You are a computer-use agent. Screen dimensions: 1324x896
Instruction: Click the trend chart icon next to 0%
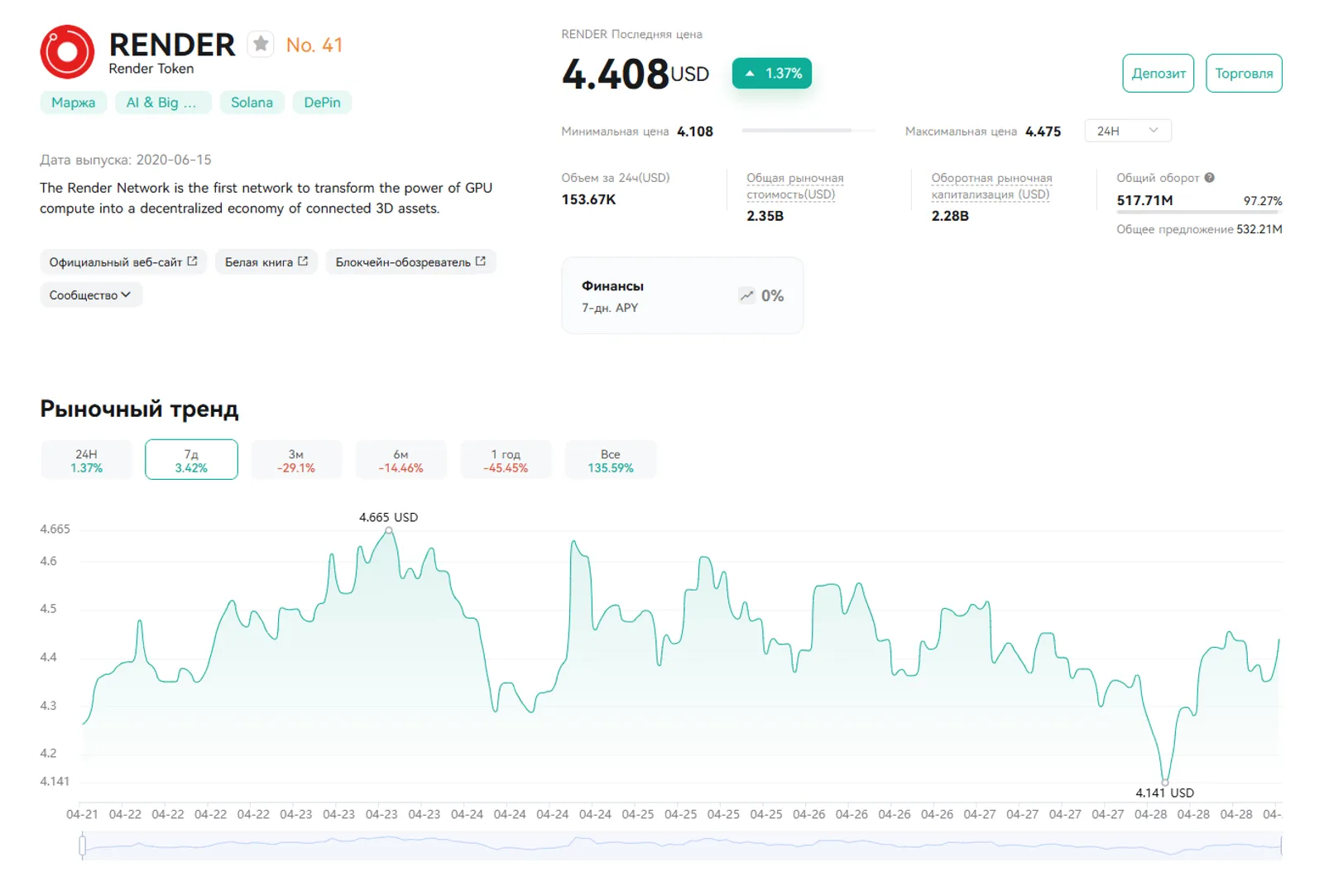pos(746,295)
